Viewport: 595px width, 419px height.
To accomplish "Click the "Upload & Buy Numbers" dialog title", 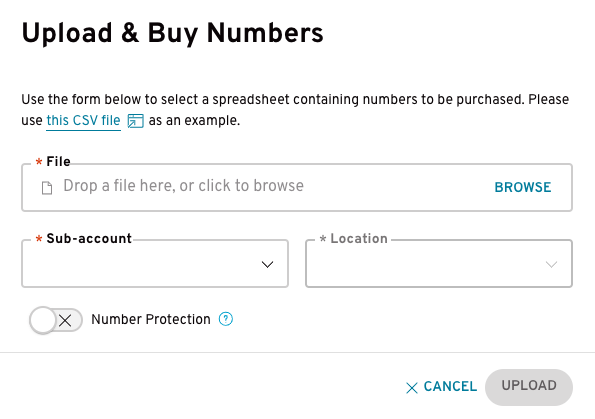I will coord(173,33).
